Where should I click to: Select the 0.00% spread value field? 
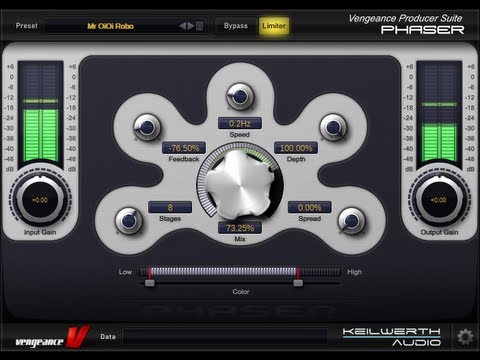310,207
